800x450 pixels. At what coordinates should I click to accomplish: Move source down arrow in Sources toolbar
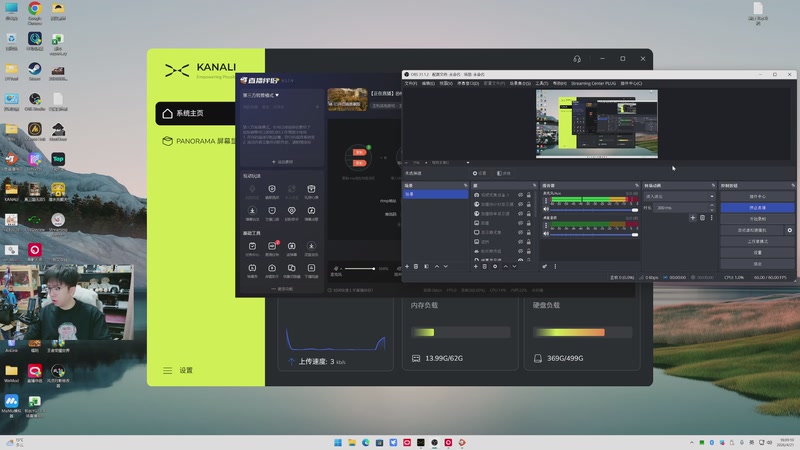514,266
